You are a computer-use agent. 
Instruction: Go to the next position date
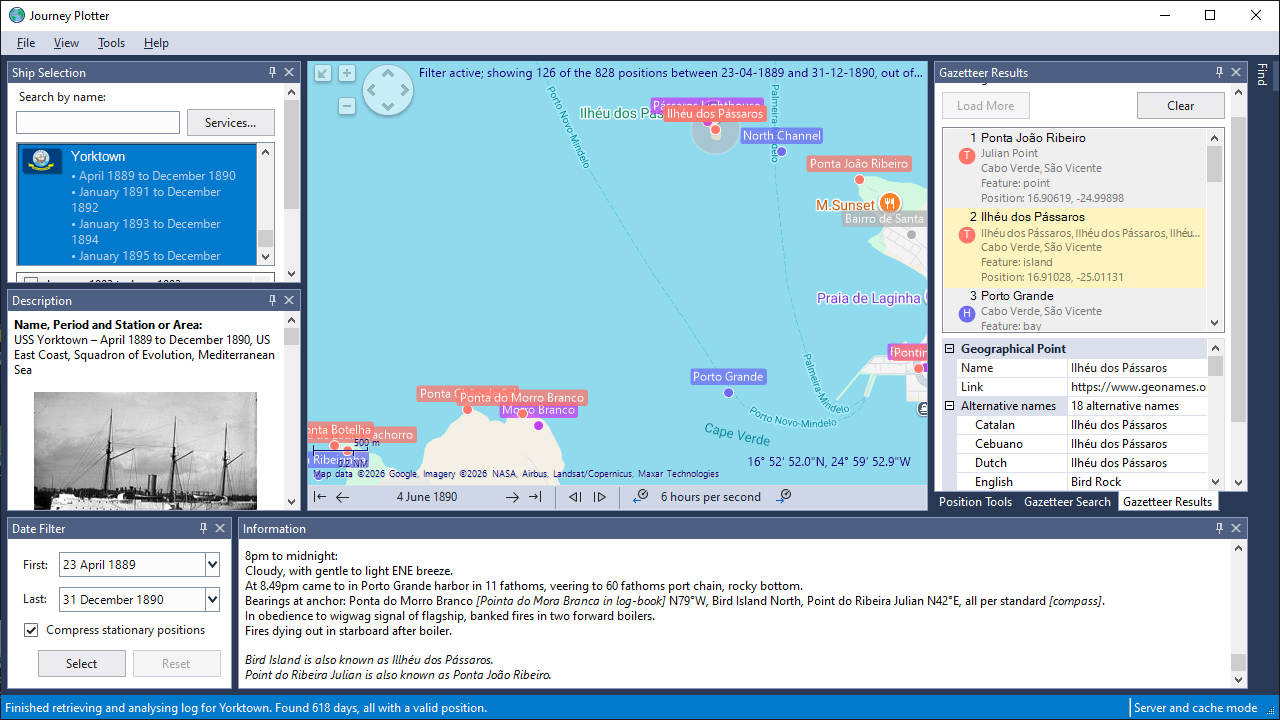(x=512, y=497)
